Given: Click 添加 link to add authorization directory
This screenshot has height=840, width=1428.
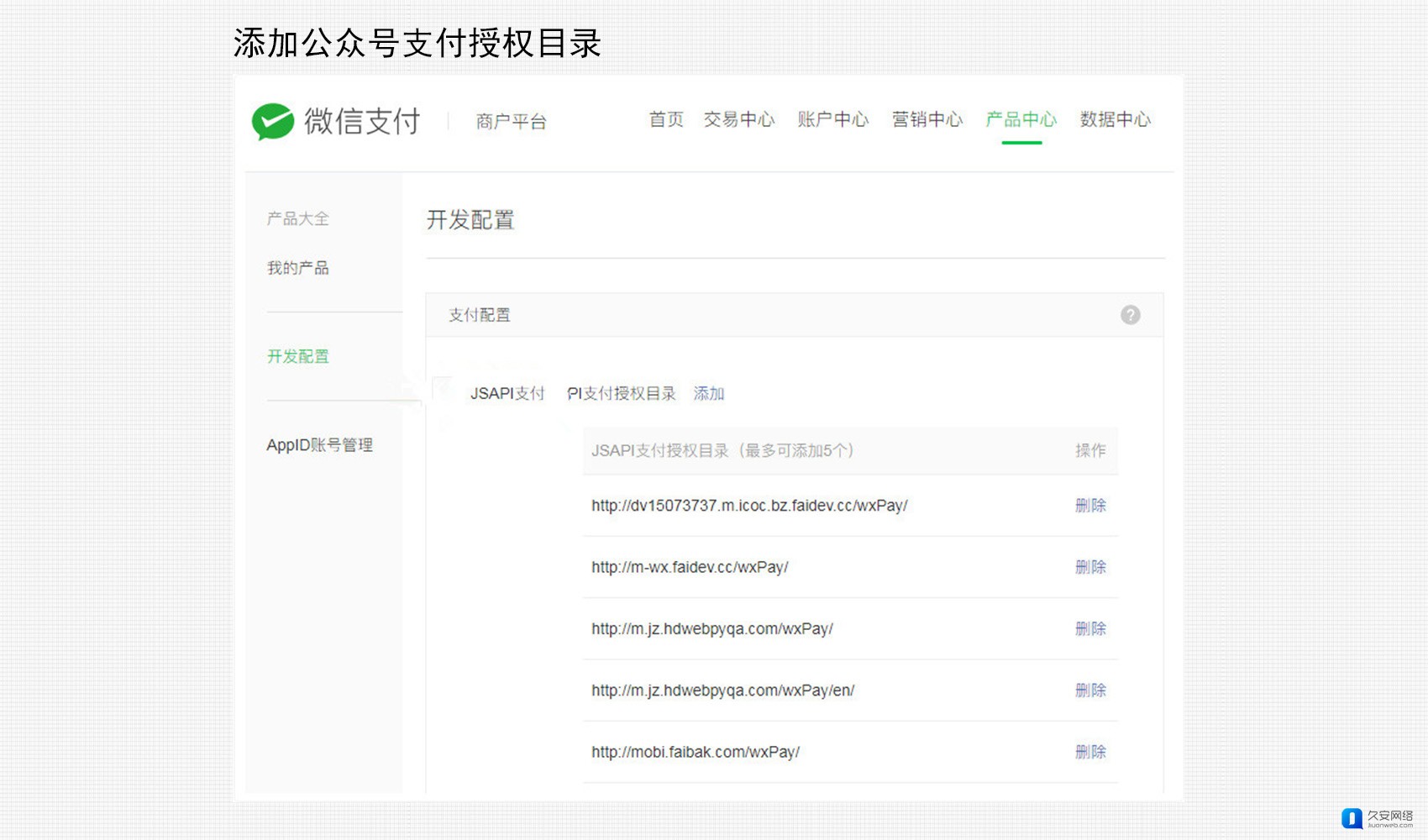Looking at the screenshot, I should pyautogui.click(x=709, y=394).
